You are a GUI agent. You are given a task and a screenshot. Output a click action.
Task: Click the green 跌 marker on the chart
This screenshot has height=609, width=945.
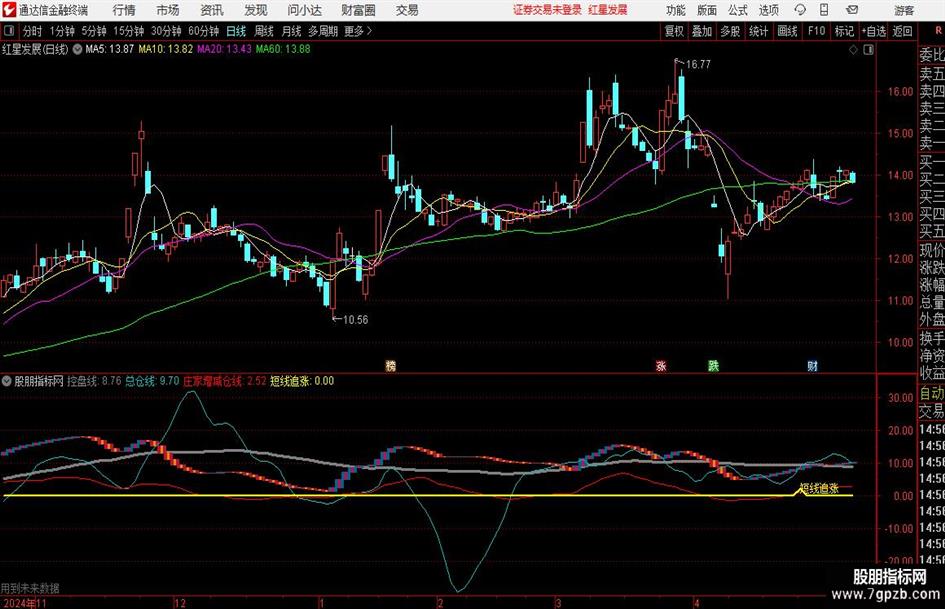coord(714,365)
